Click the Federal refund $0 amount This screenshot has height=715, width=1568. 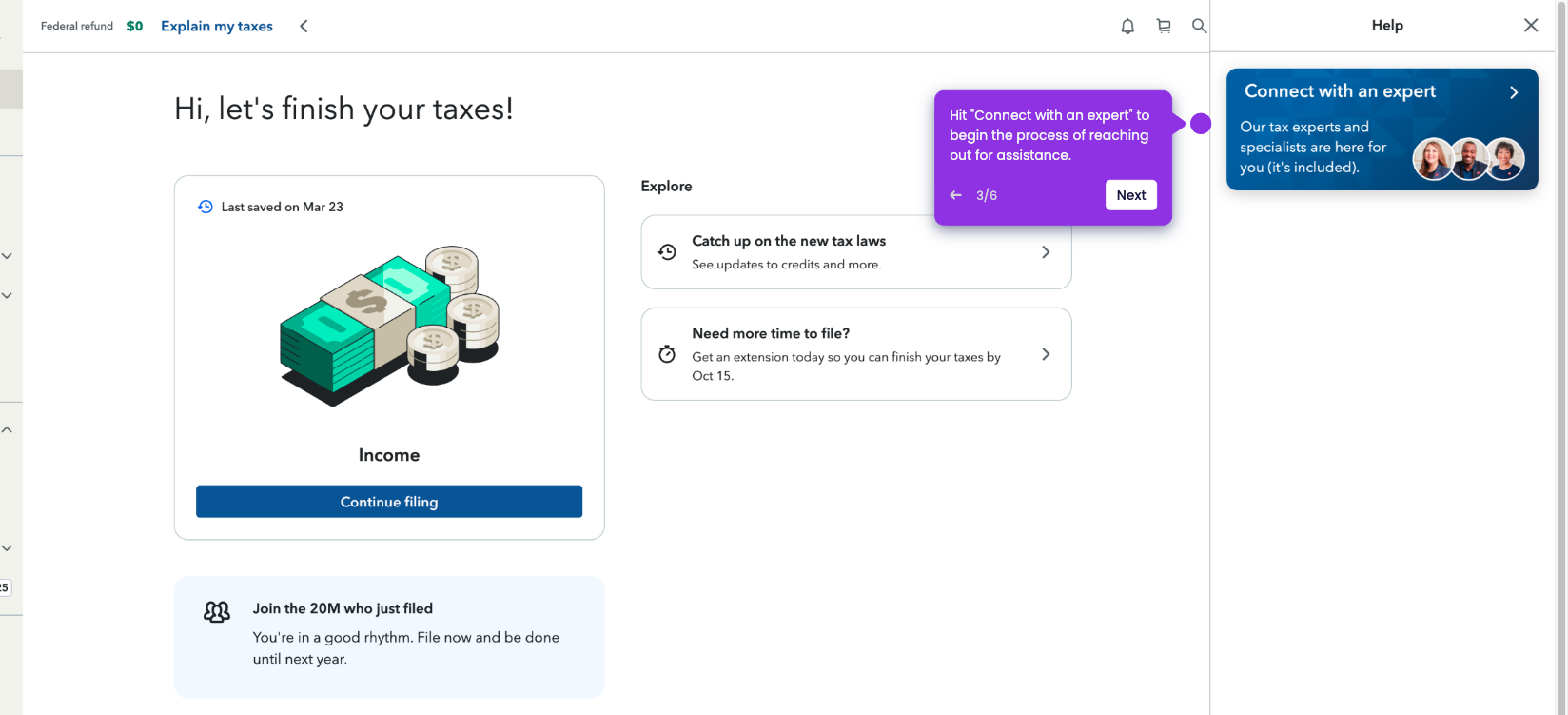click(135, 27)
